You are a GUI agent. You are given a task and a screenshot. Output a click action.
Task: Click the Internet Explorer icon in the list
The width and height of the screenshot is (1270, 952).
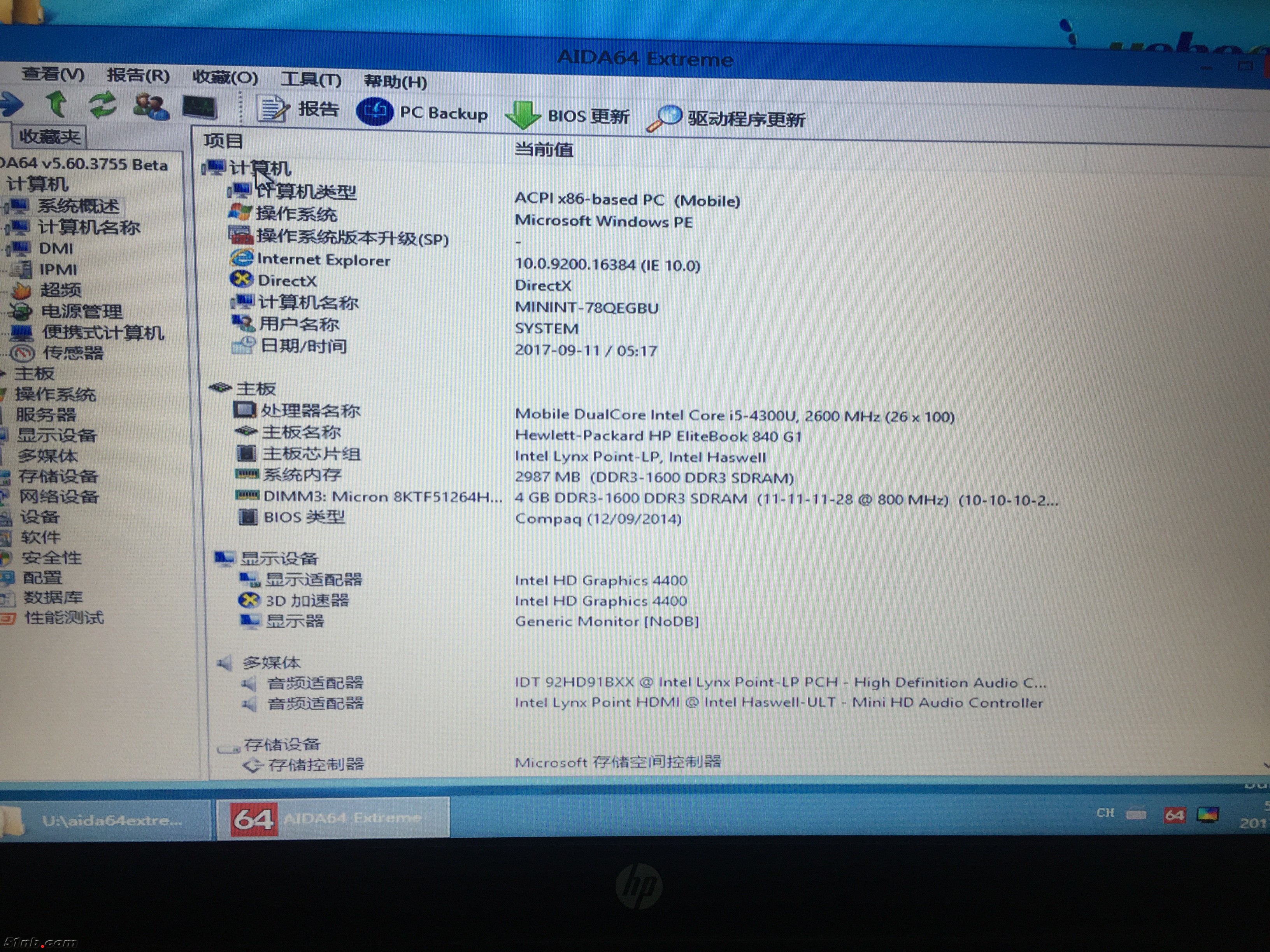(x=242, y=258)
